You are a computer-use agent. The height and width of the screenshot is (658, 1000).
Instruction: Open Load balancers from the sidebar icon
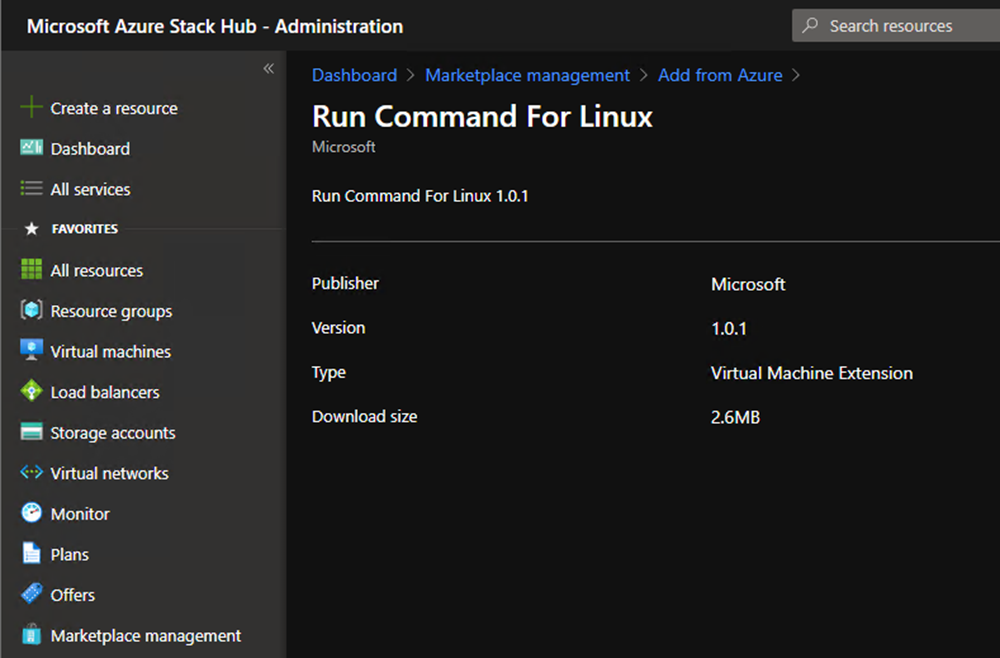click(x=31, y=392)
